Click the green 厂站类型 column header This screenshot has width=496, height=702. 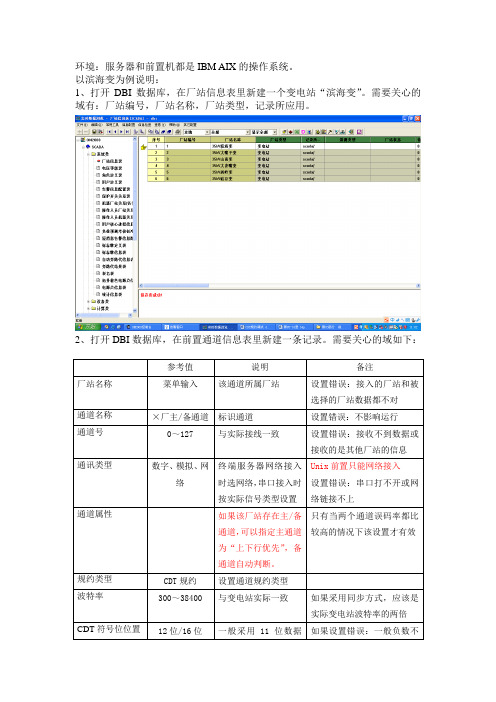pyautogui.click(x=278, y=139)
